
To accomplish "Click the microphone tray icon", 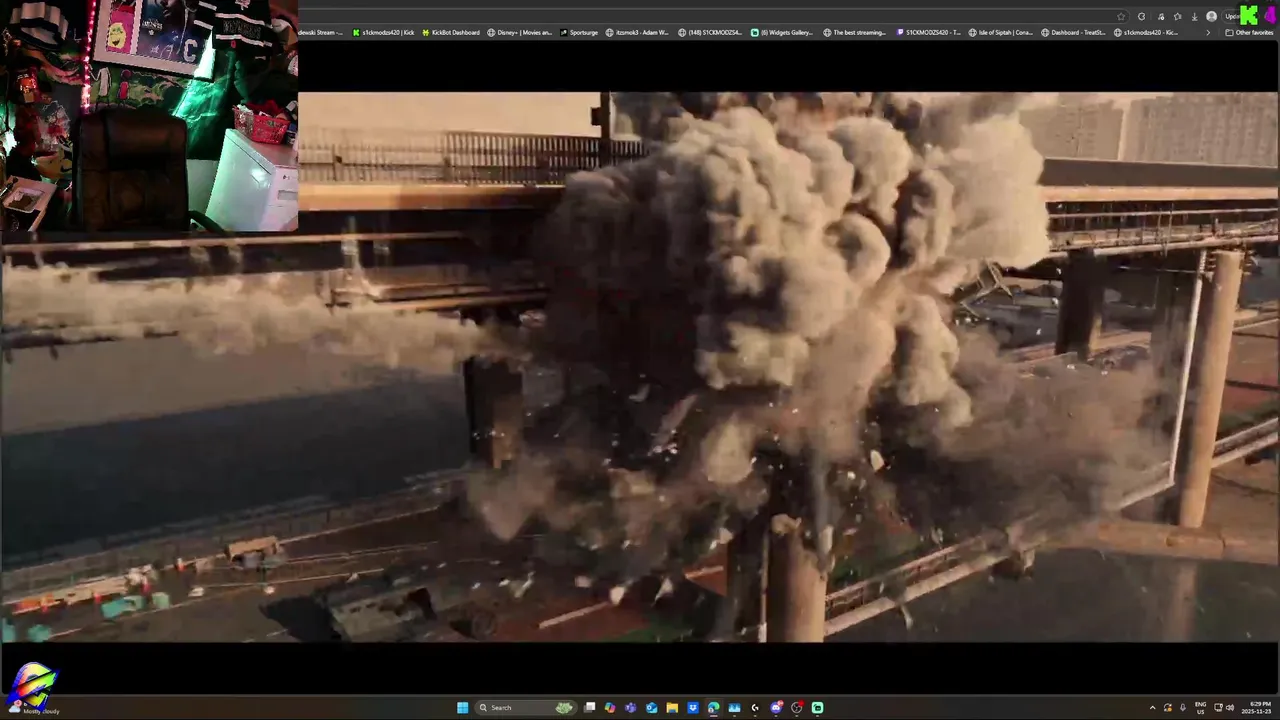I will (x=1183, y=707).
